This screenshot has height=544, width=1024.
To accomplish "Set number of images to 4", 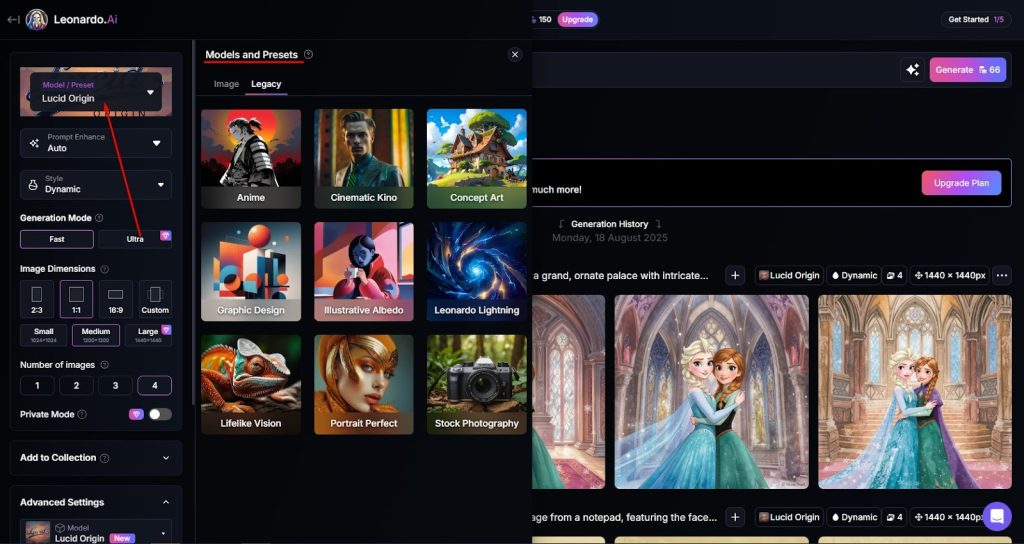I will point(155,385).
